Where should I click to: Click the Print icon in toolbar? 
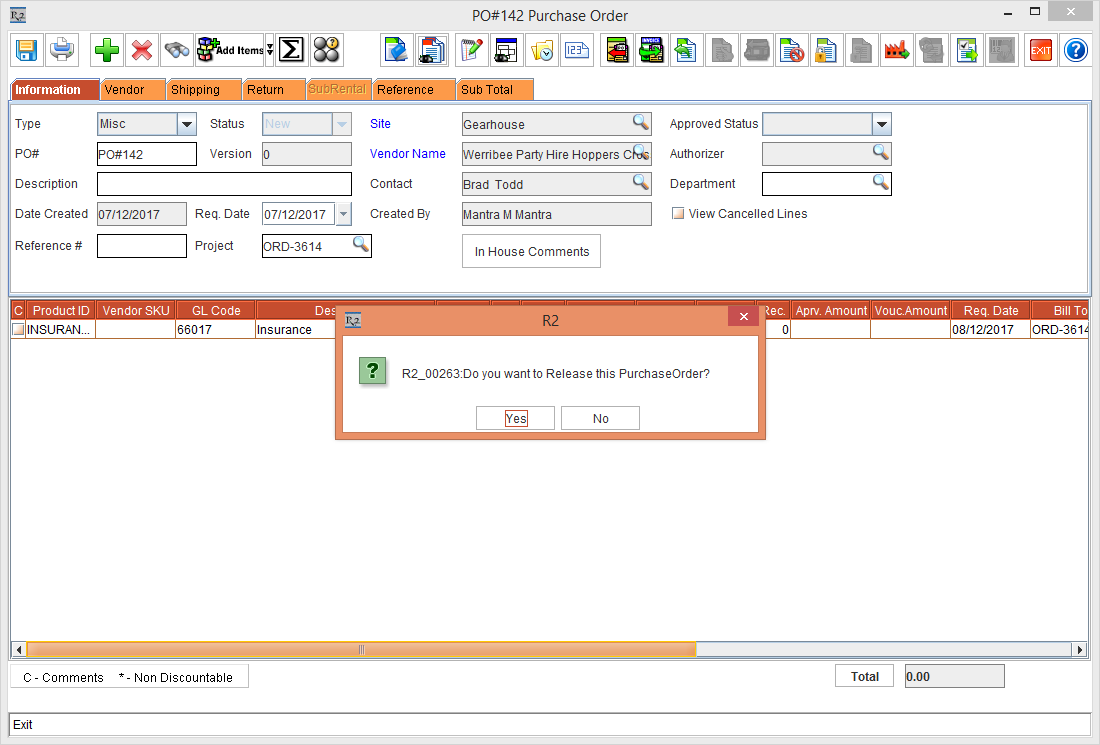coord(62,49)
